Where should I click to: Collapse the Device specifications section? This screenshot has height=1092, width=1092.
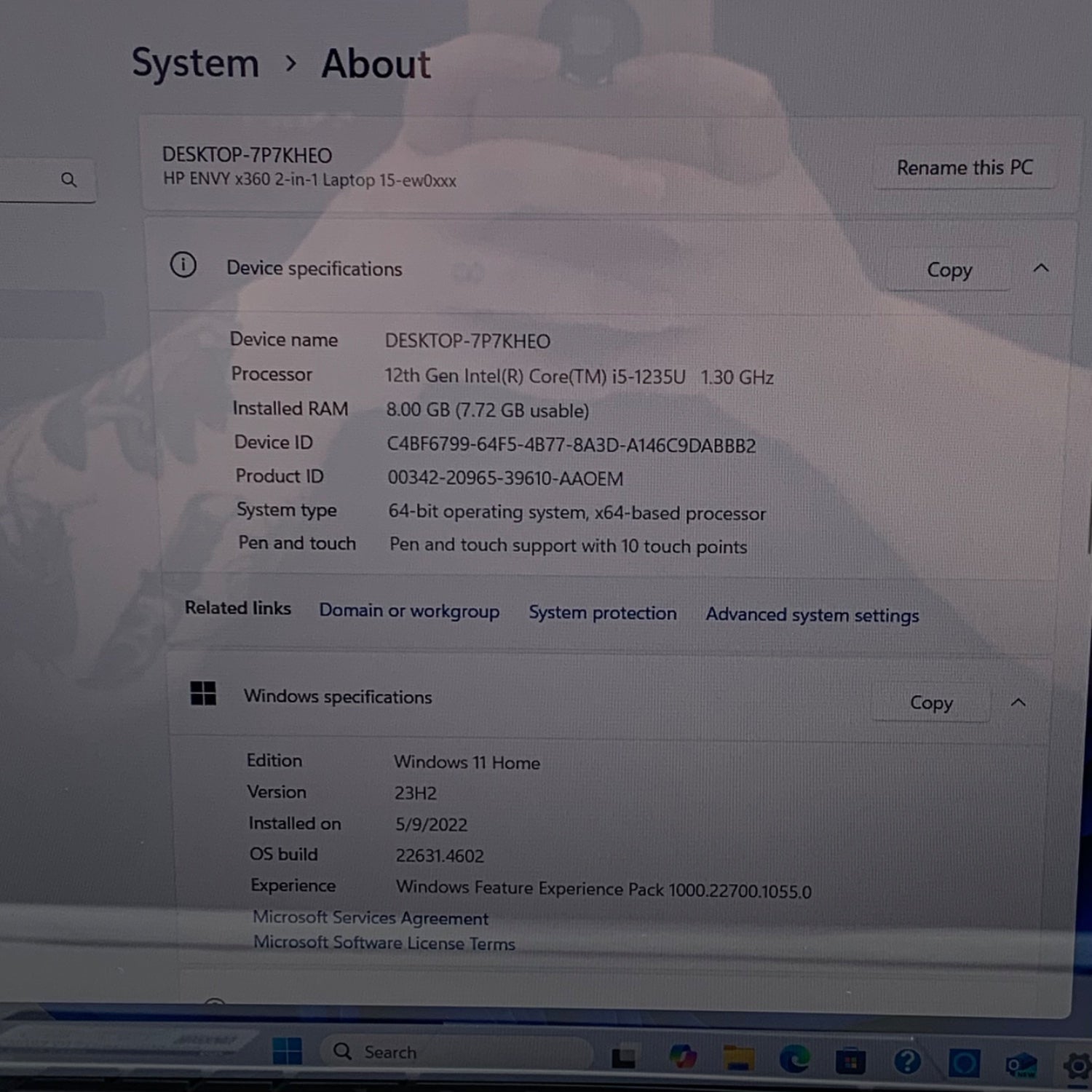click(1041, 269)
